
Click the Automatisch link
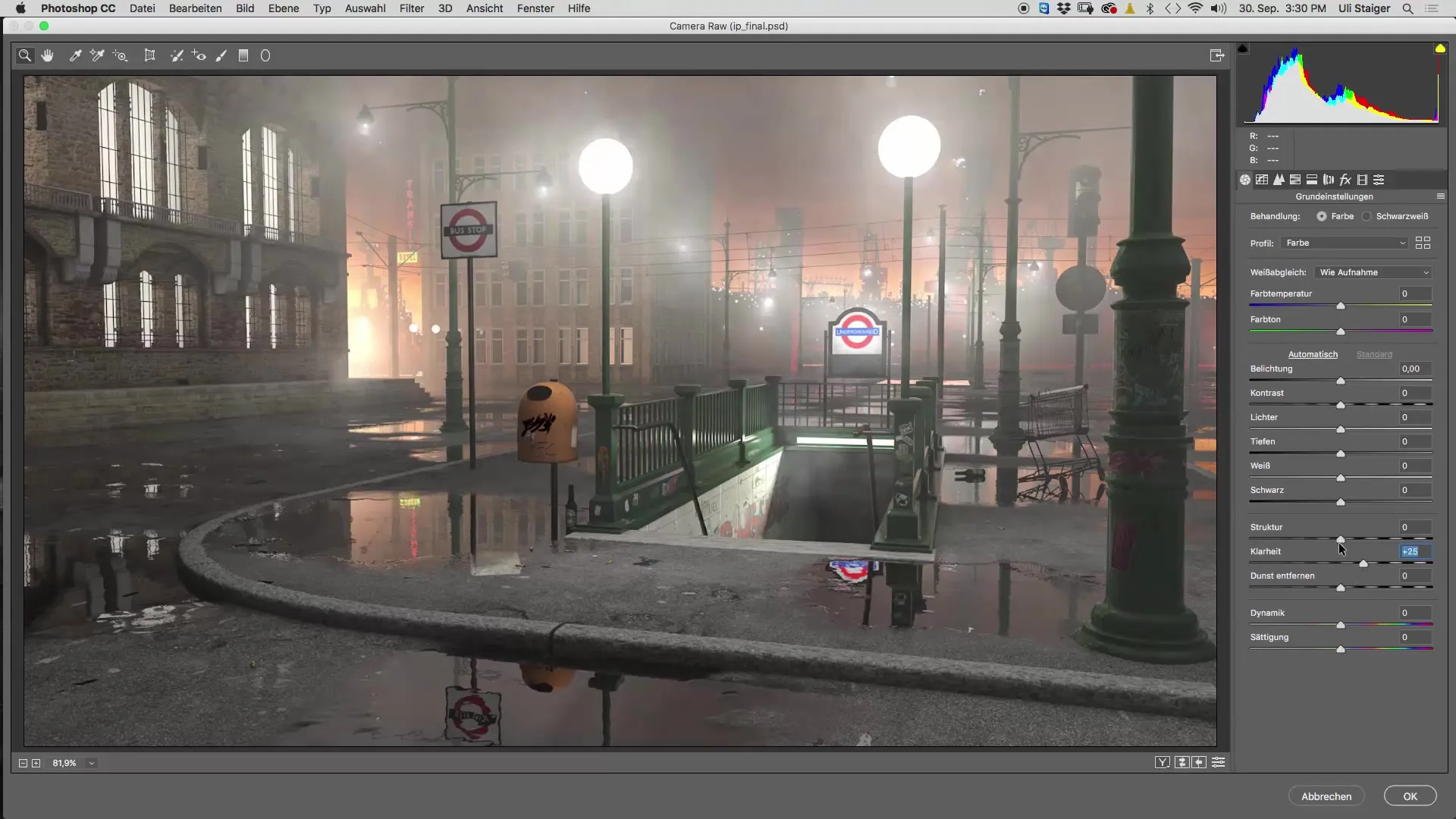click(1313, 354)
